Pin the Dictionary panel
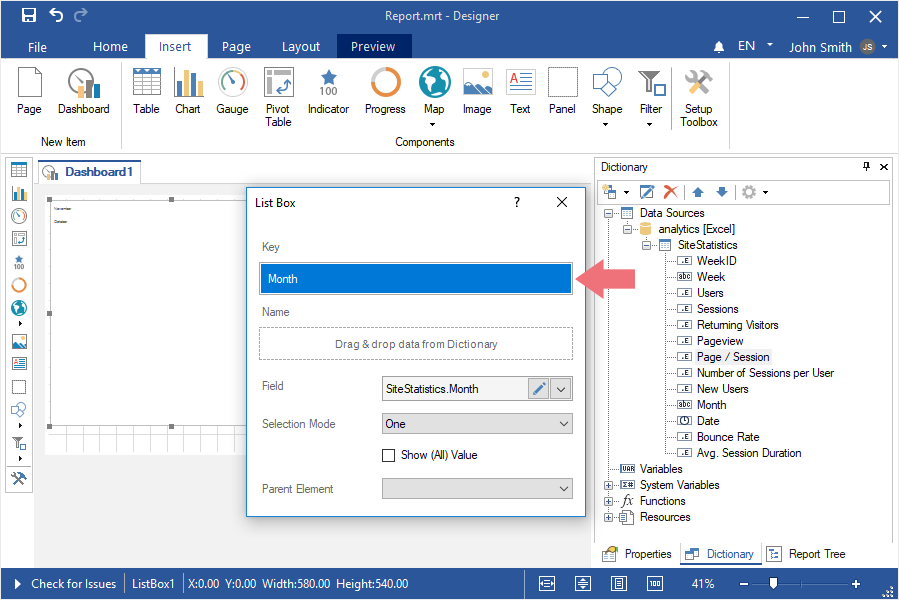Image resolution: width=899 pixels, height=600 pixels. coord(866,167)
